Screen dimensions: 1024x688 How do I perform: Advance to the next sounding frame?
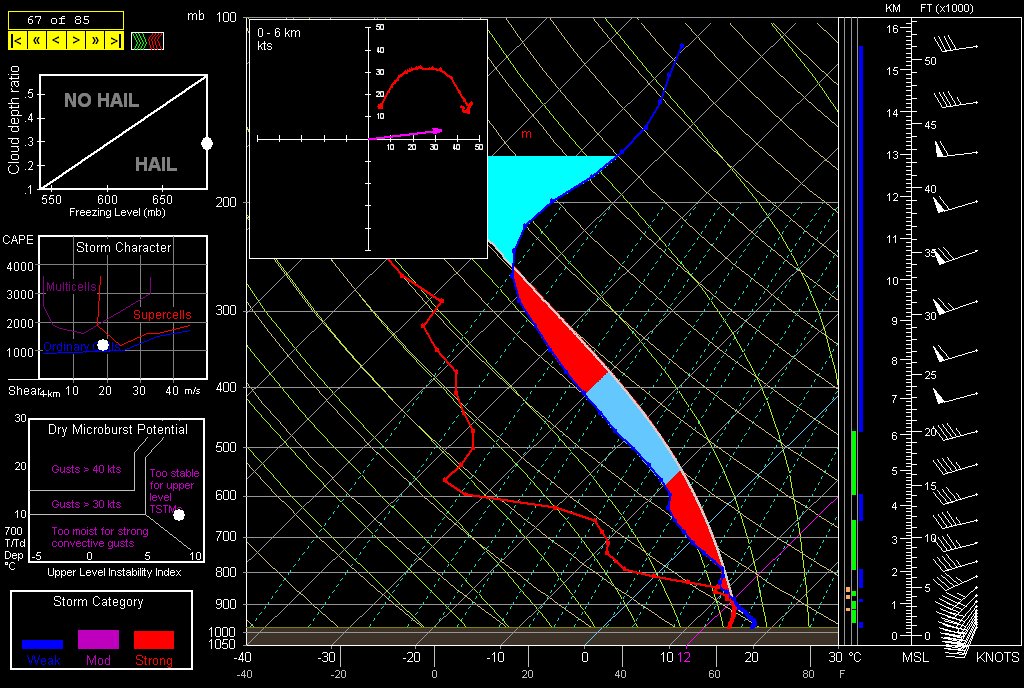click(x=76, y=41)
